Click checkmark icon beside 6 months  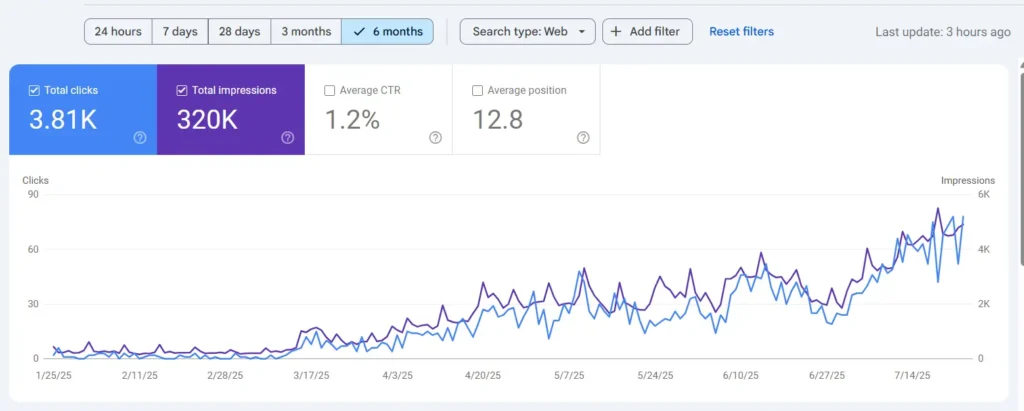pyautogui.click(x=359, y=32)
